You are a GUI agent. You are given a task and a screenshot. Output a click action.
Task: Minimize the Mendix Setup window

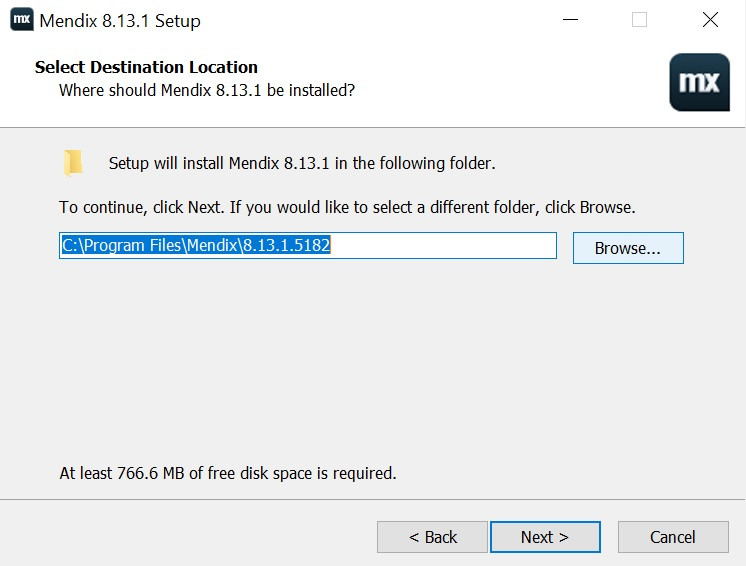pyautogui.click(x=570, y=20)
